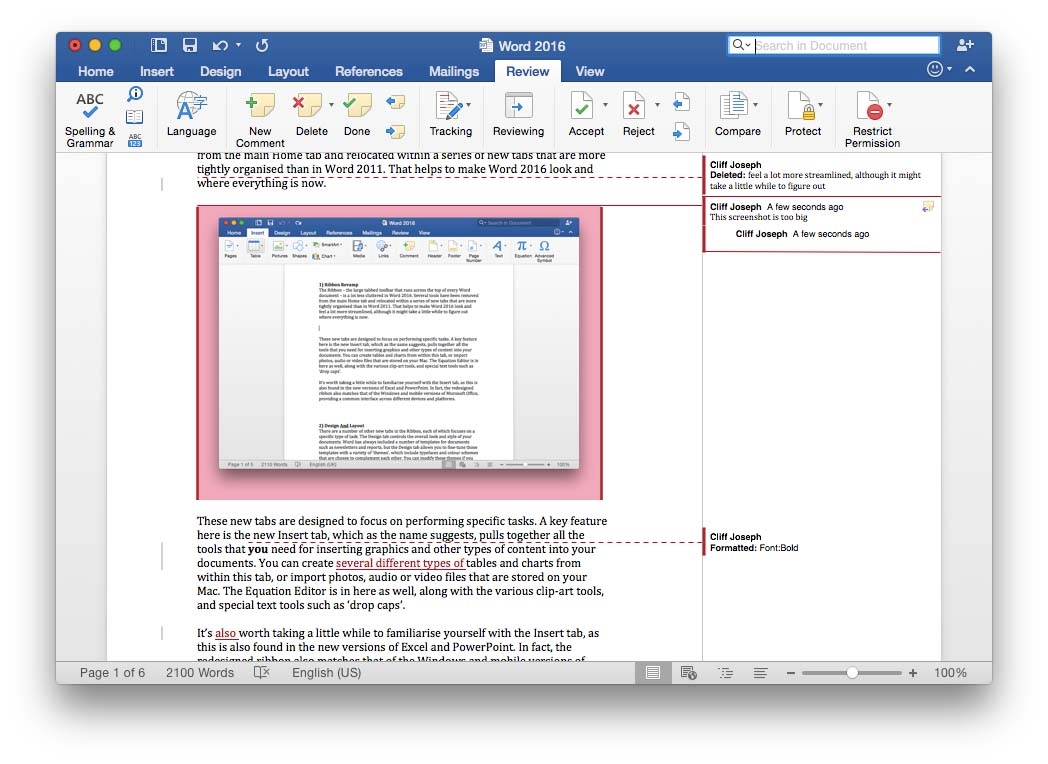Open the Tracking tool
This screenshot has height=764, width=1048.
click(450, 114)
